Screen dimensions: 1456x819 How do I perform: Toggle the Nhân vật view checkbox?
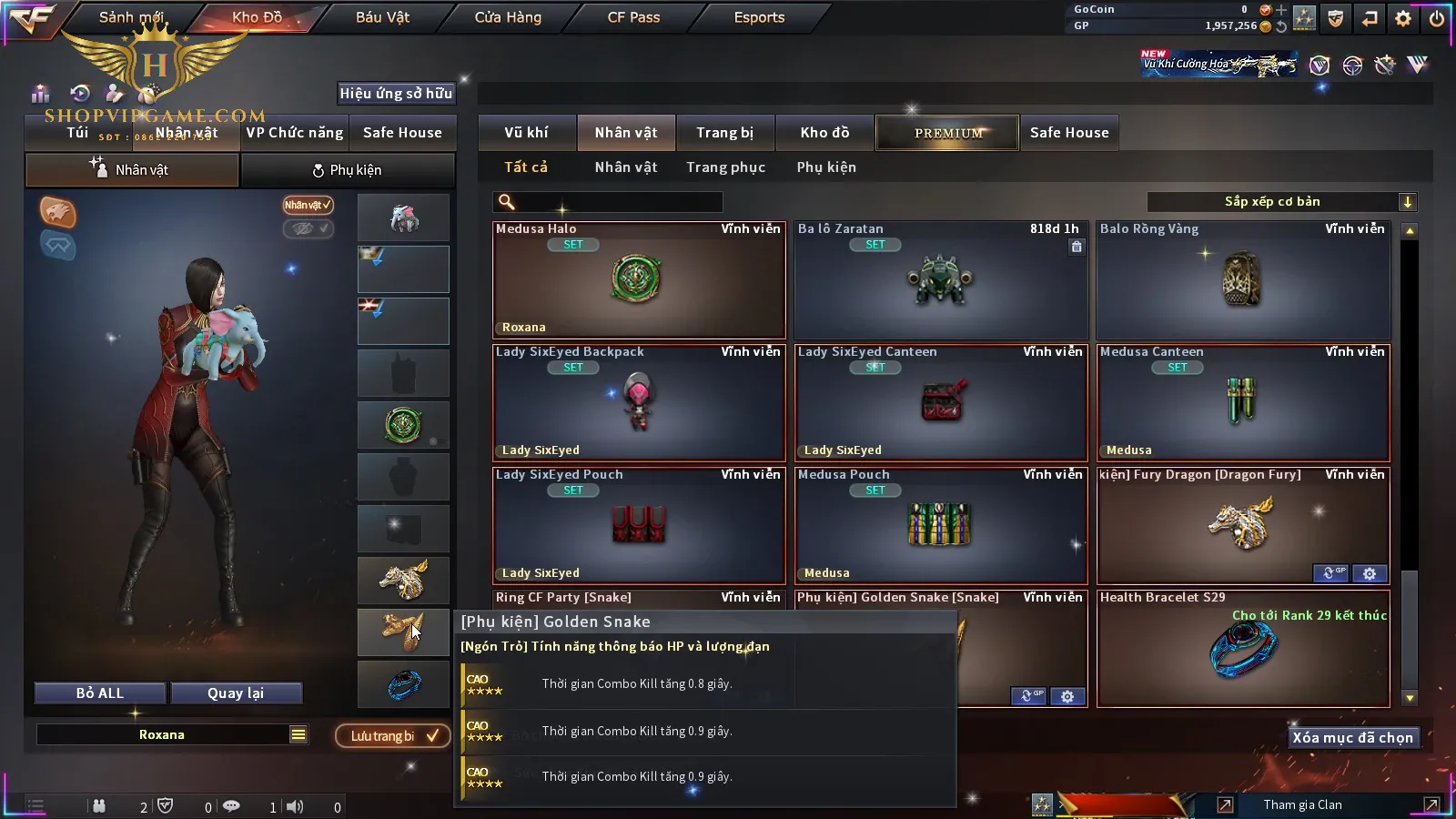click(308, 205)
